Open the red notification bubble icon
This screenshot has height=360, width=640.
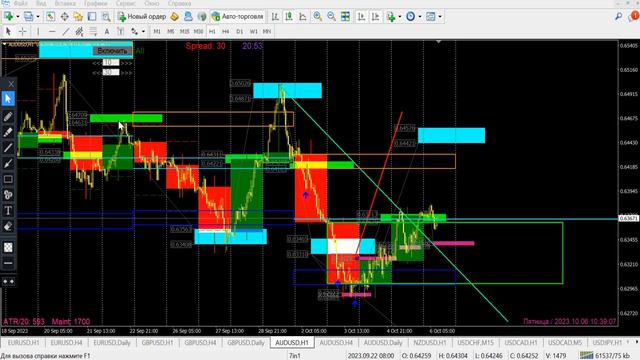634,16
